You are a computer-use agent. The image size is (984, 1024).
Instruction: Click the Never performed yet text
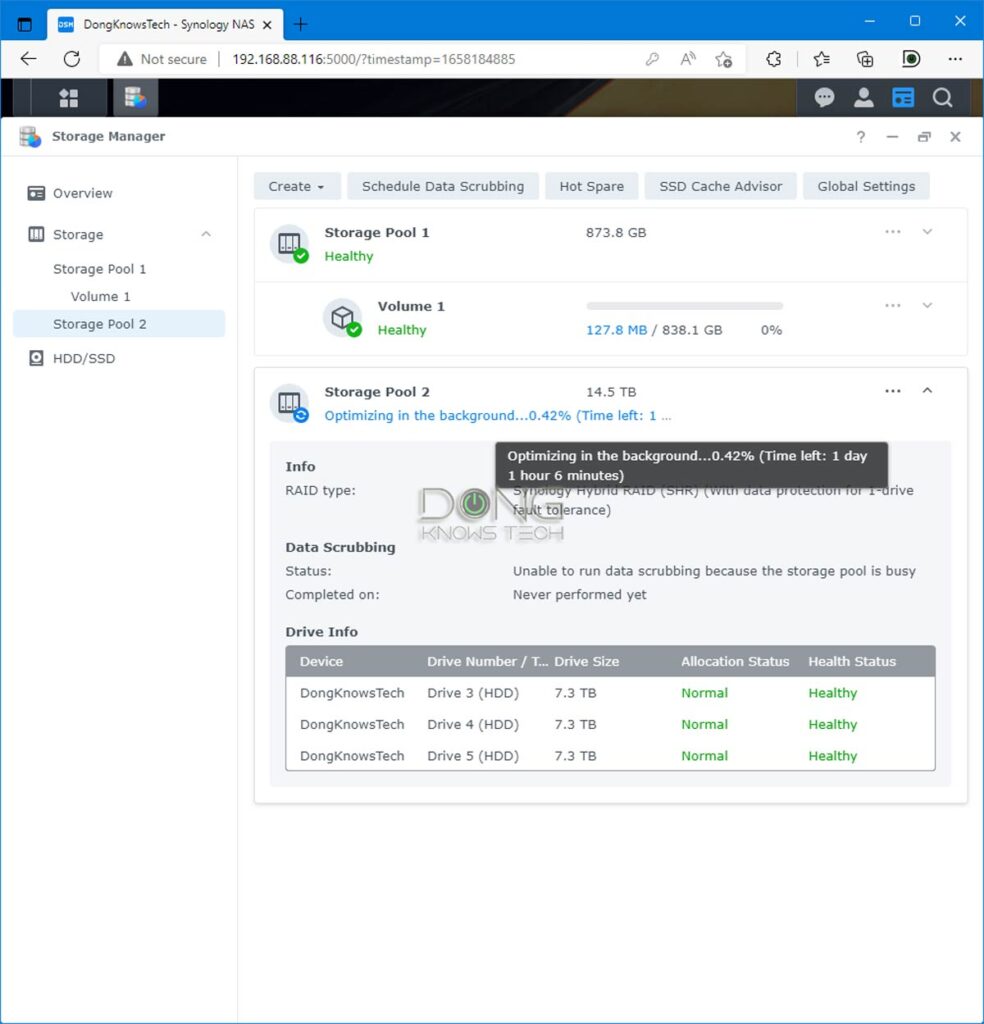[580, 595]
